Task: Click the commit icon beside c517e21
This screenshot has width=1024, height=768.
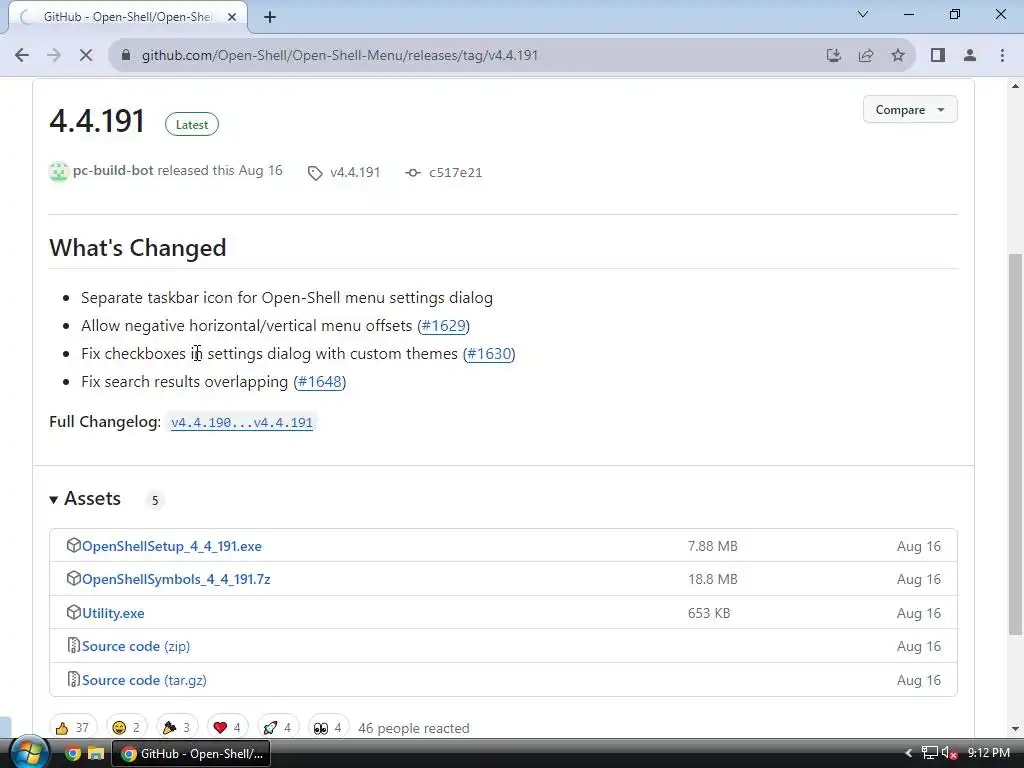Action: pos(413,173)
